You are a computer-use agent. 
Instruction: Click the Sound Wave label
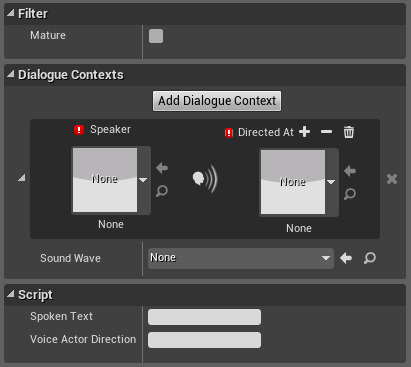click(x=70, y=258)
